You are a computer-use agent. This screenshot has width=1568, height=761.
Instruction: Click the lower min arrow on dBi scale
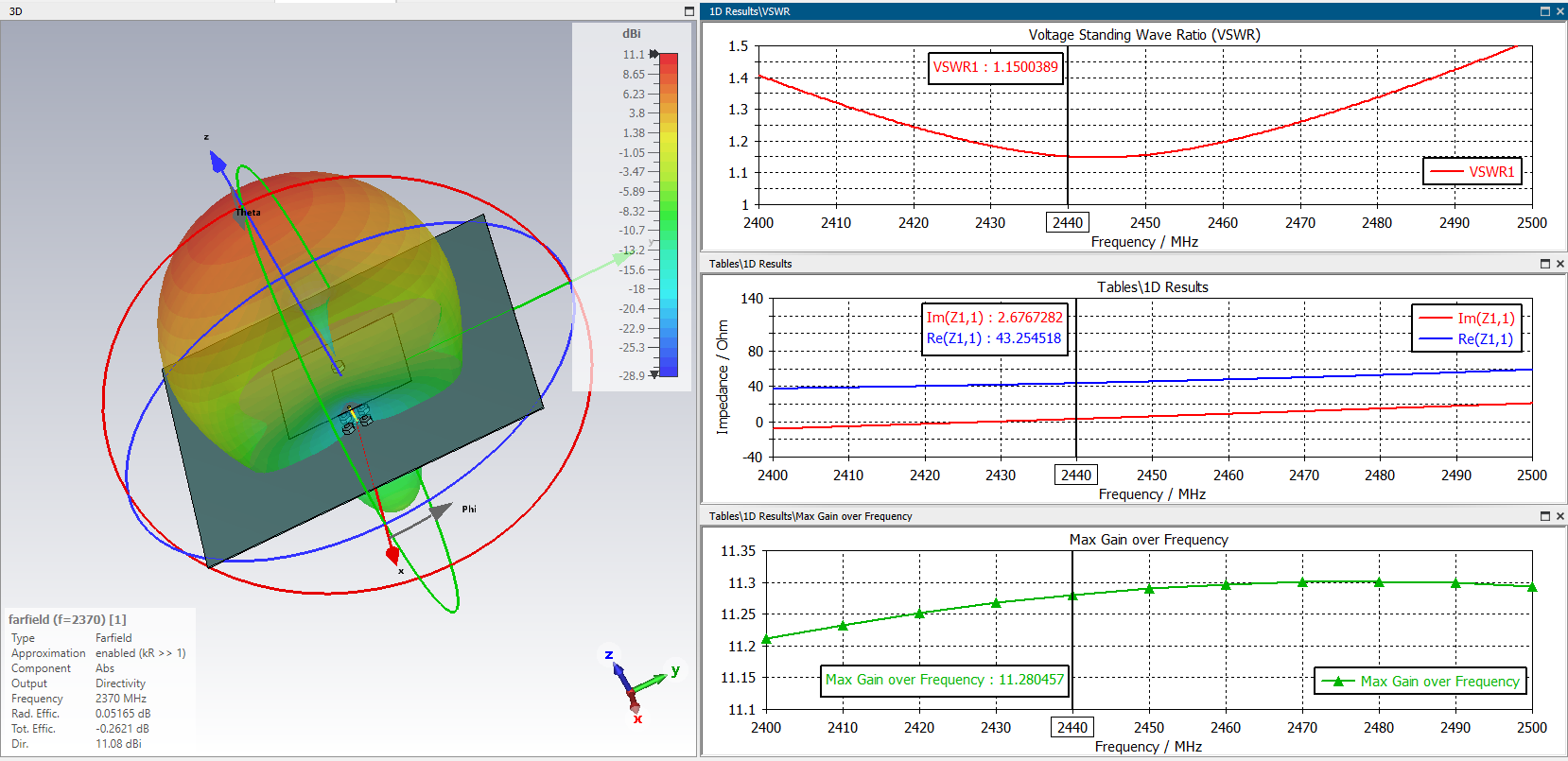click(x=653, y=375)
